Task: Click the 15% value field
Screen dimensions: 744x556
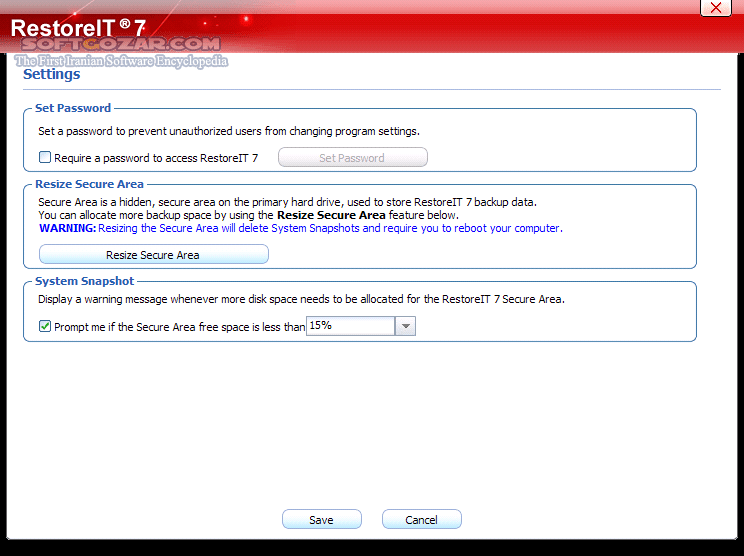Action: pos(351,326)
